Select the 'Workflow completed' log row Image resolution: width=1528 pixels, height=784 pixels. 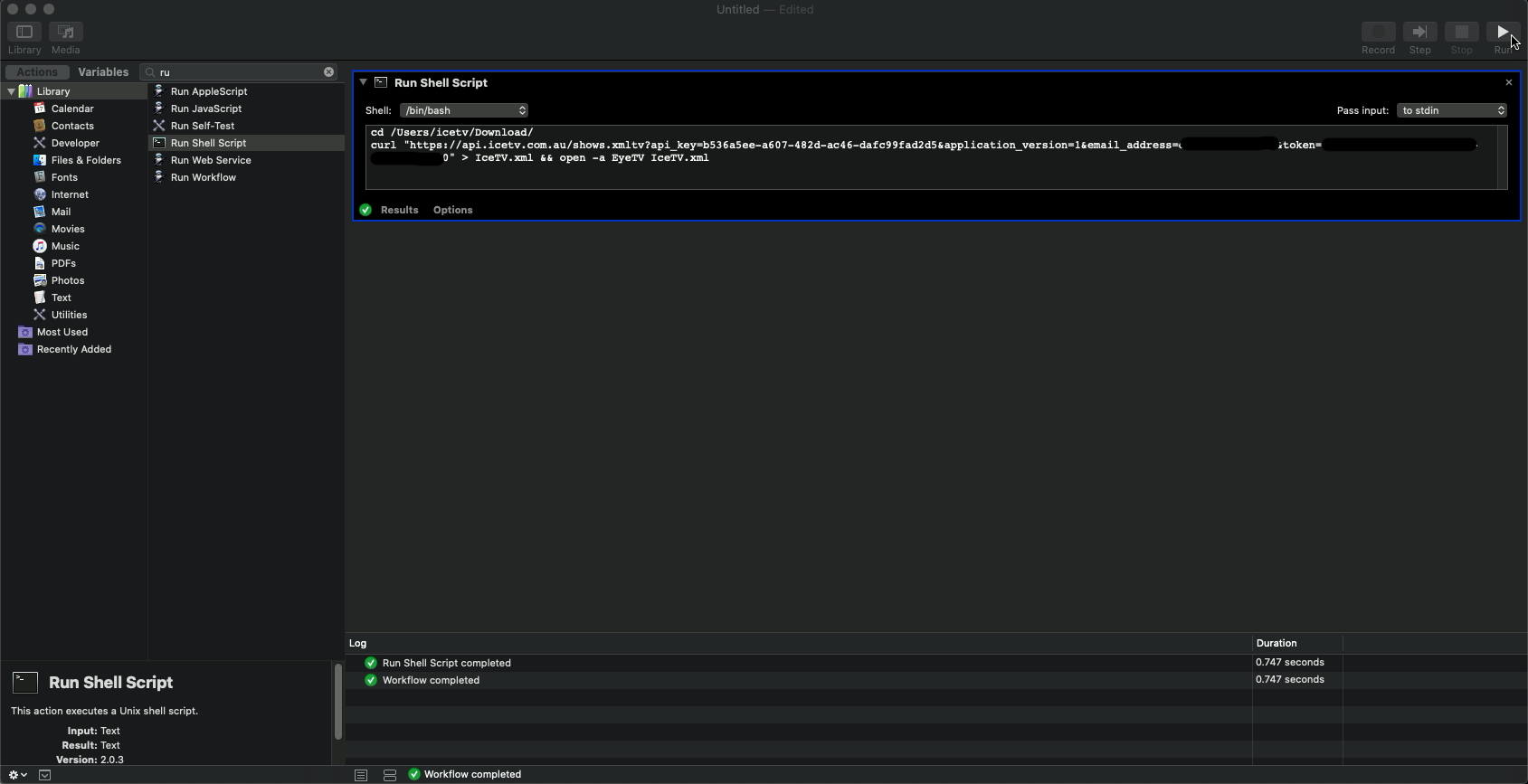coord(935,680)
